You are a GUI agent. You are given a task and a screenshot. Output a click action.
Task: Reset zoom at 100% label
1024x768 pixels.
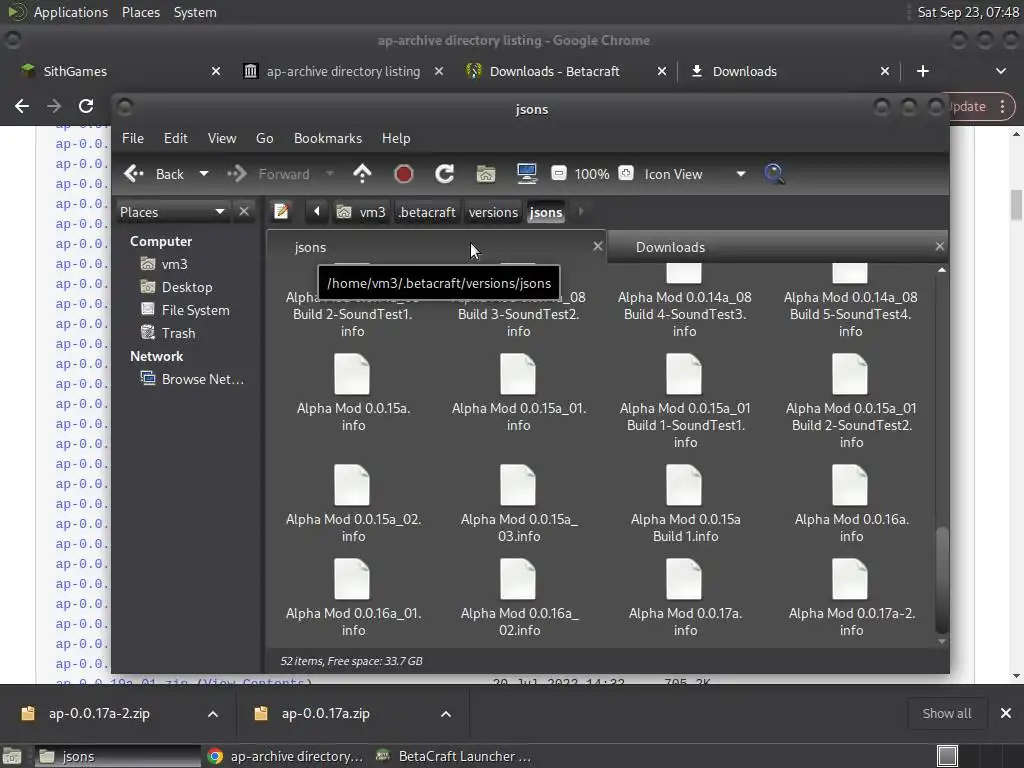(592, 174)
